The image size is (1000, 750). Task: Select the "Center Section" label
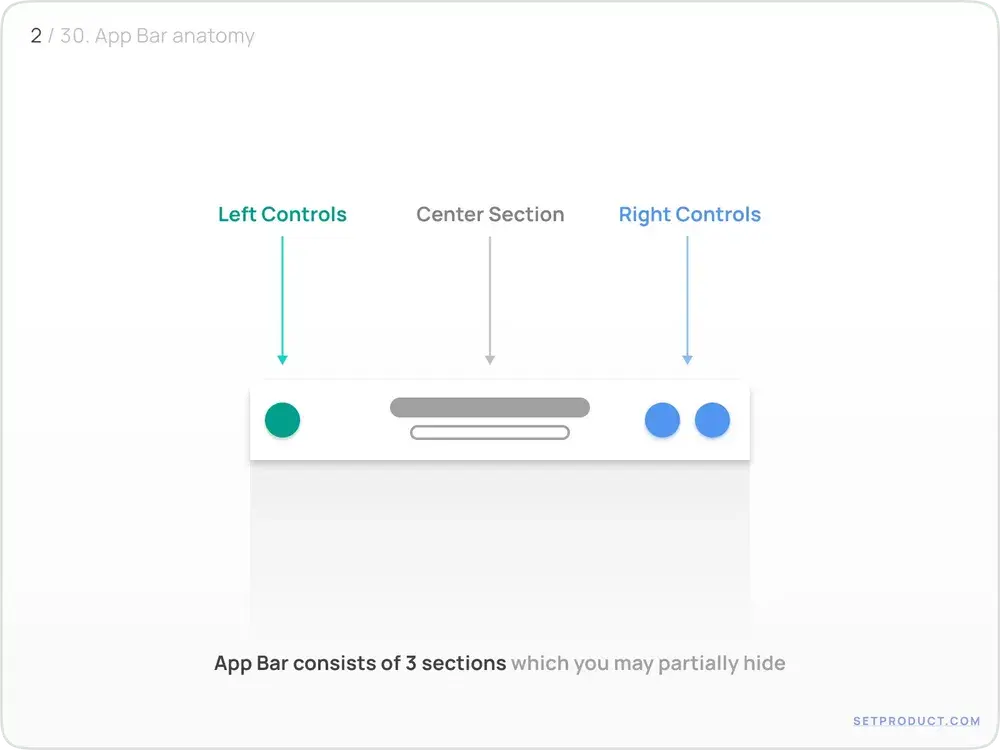pos(490,214)
